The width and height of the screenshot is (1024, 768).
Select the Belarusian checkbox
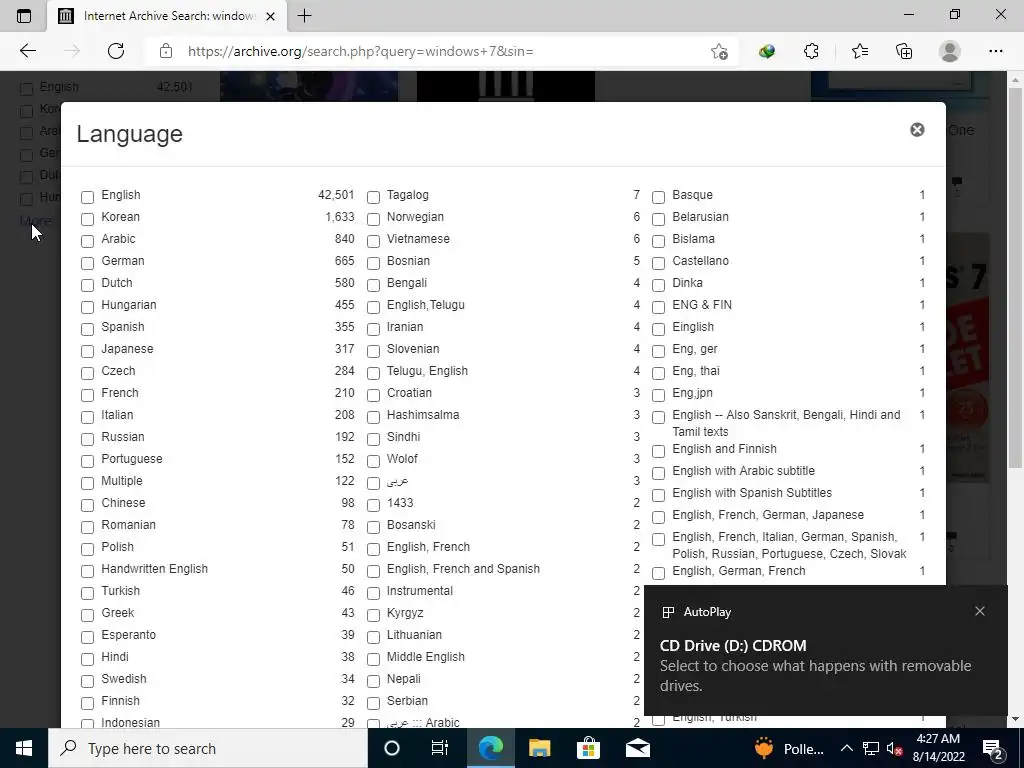[x=659, y=219]
